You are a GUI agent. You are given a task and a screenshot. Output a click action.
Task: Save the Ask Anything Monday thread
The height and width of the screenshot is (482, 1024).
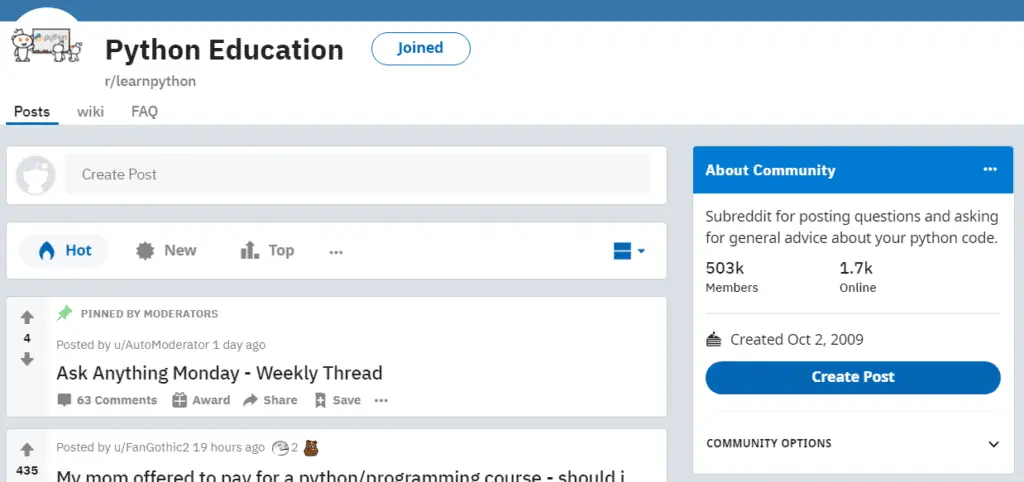337,400
